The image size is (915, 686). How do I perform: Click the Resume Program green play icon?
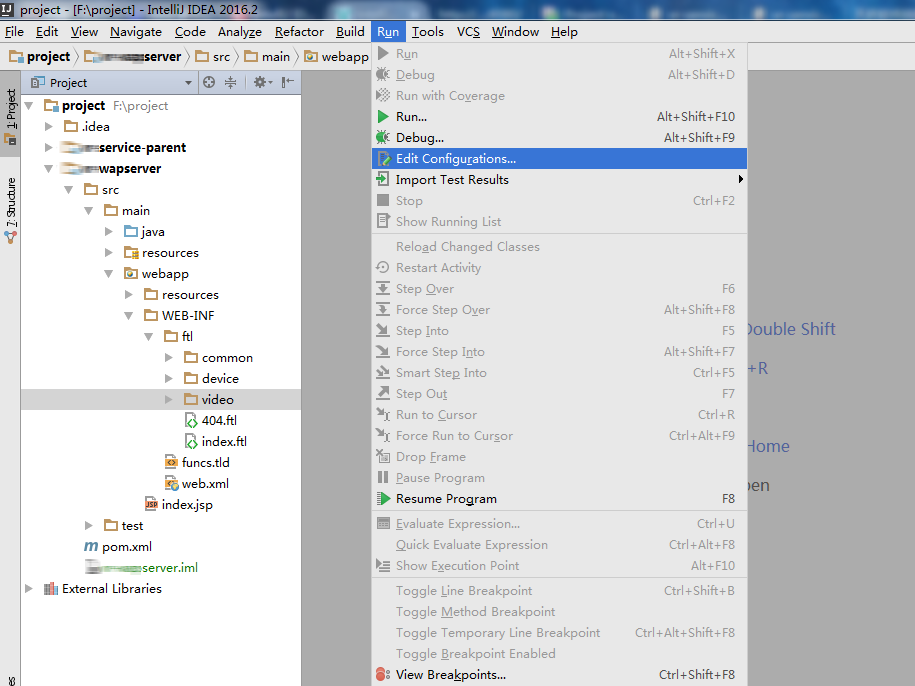[x=383, y=499]
